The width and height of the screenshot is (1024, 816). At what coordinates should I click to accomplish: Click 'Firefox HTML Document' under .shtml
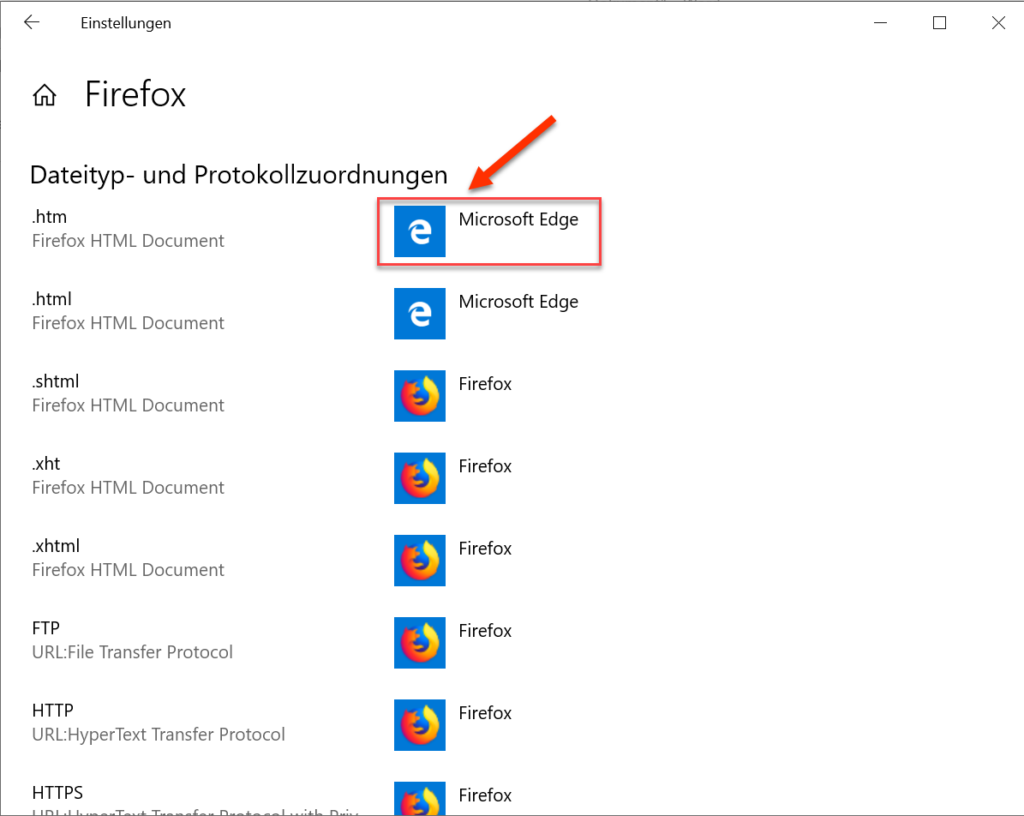click(x=128, y=405)
